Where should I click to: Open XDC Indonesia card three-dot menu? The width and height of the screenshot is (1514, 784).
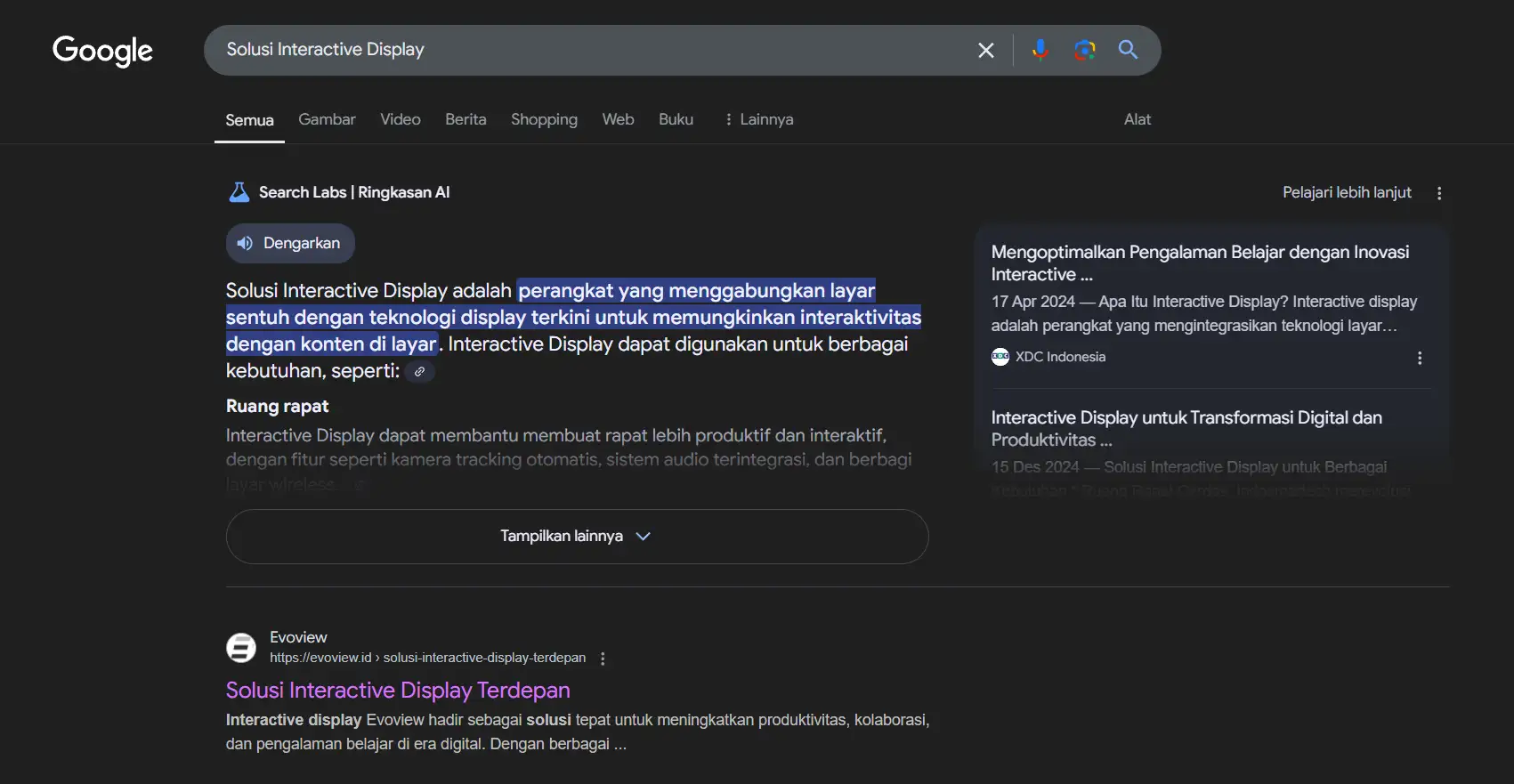(1420, 358)
